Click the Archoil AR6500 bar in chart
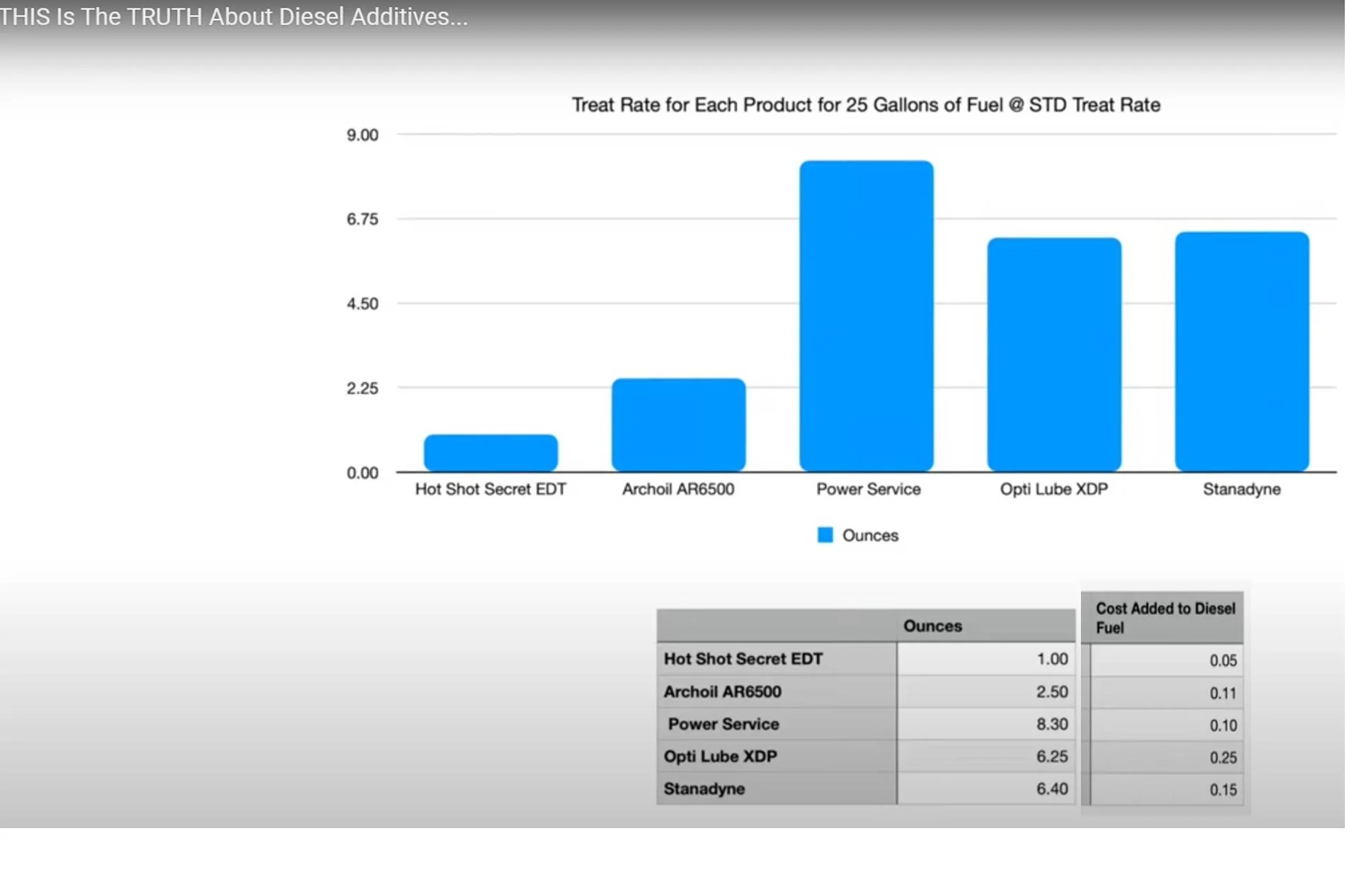This screenshot has width=1345, height=896. pos(678,425)
